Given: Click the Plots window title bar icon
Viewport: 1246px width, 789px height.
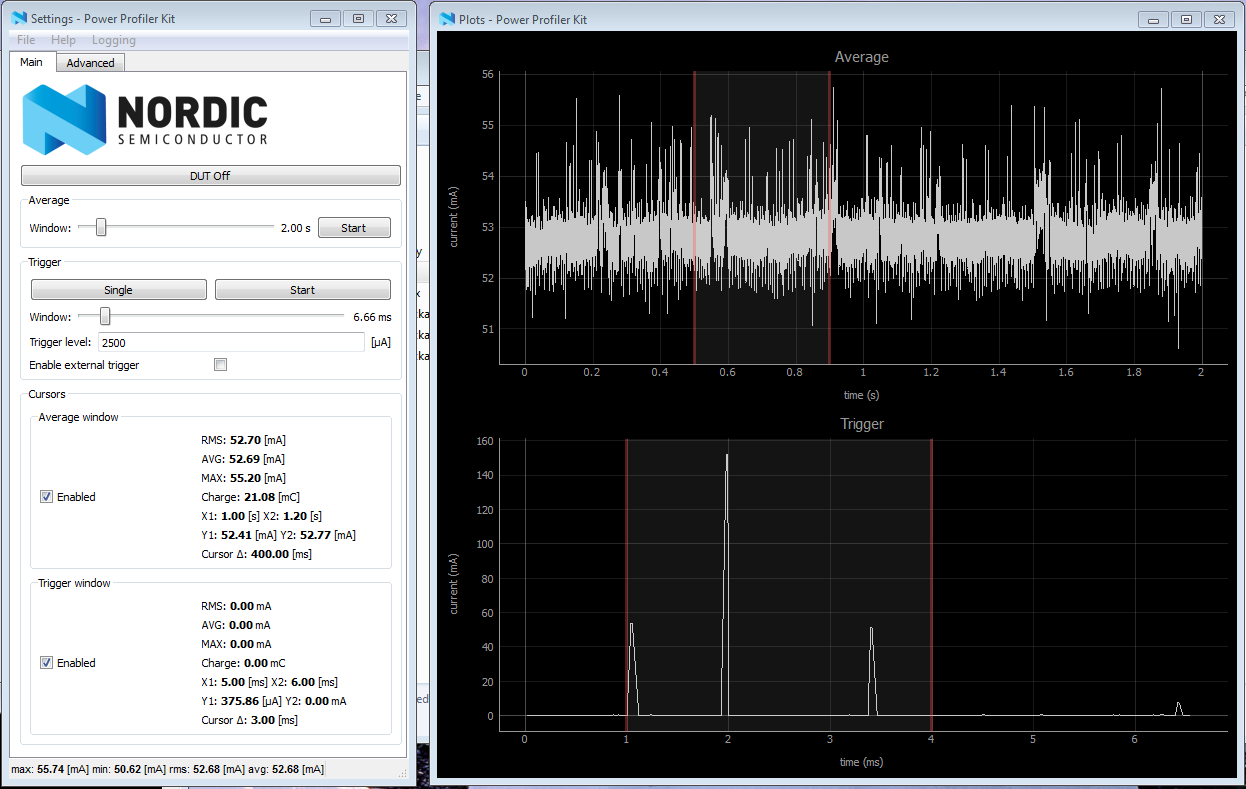Looking at the screenshot, I should [447, 19].
